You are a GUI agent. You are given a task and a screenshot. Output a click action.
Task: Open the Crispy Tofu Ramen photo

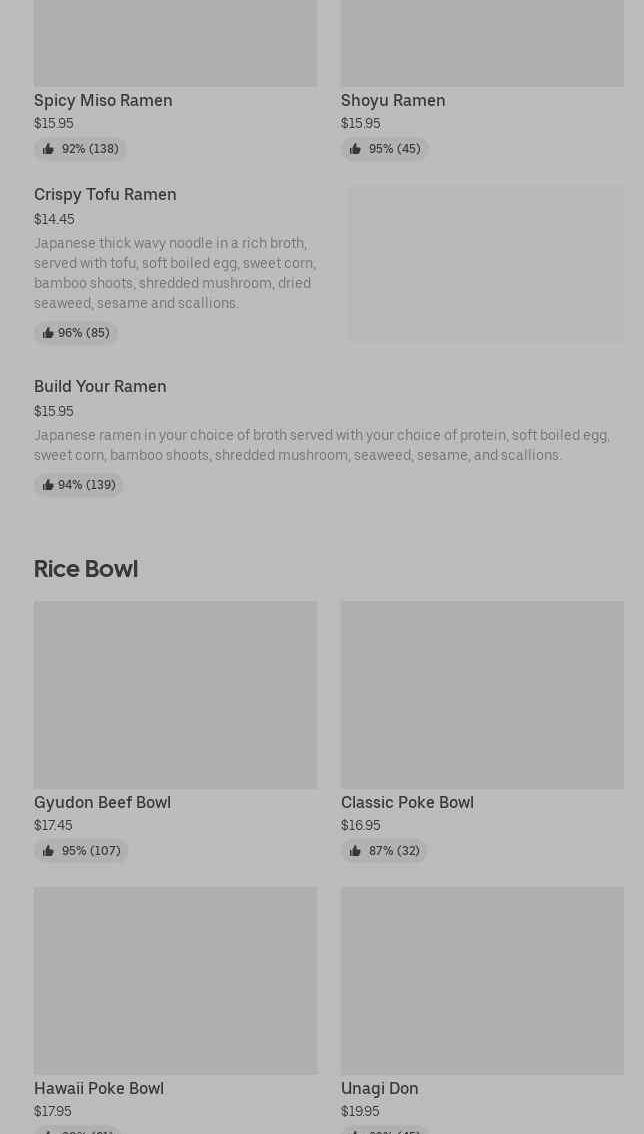point(486,264)
